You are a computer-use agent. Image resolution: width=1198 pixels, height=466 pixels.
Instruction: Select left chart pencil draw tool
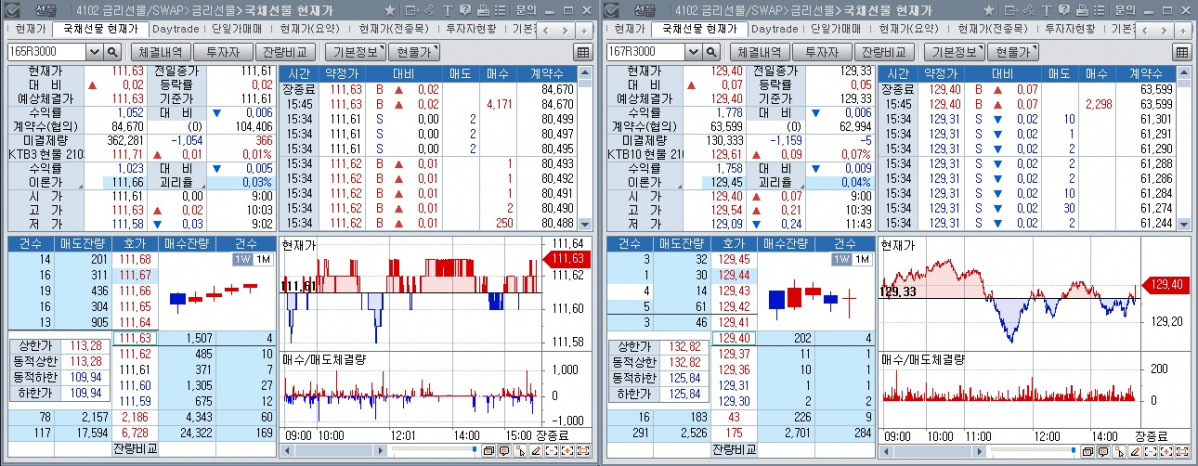(536, 451)
